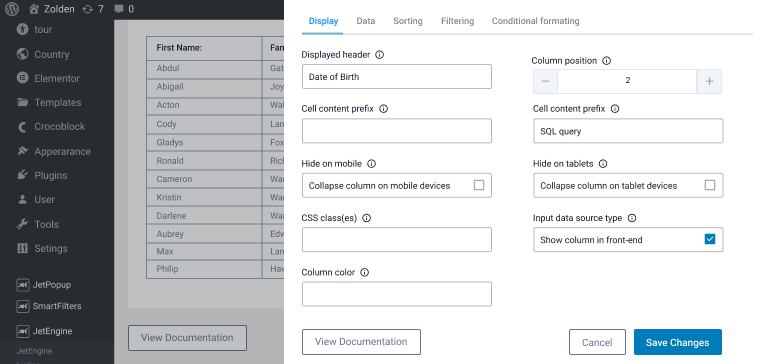Click the Cameron table cell

pos(204,179)
